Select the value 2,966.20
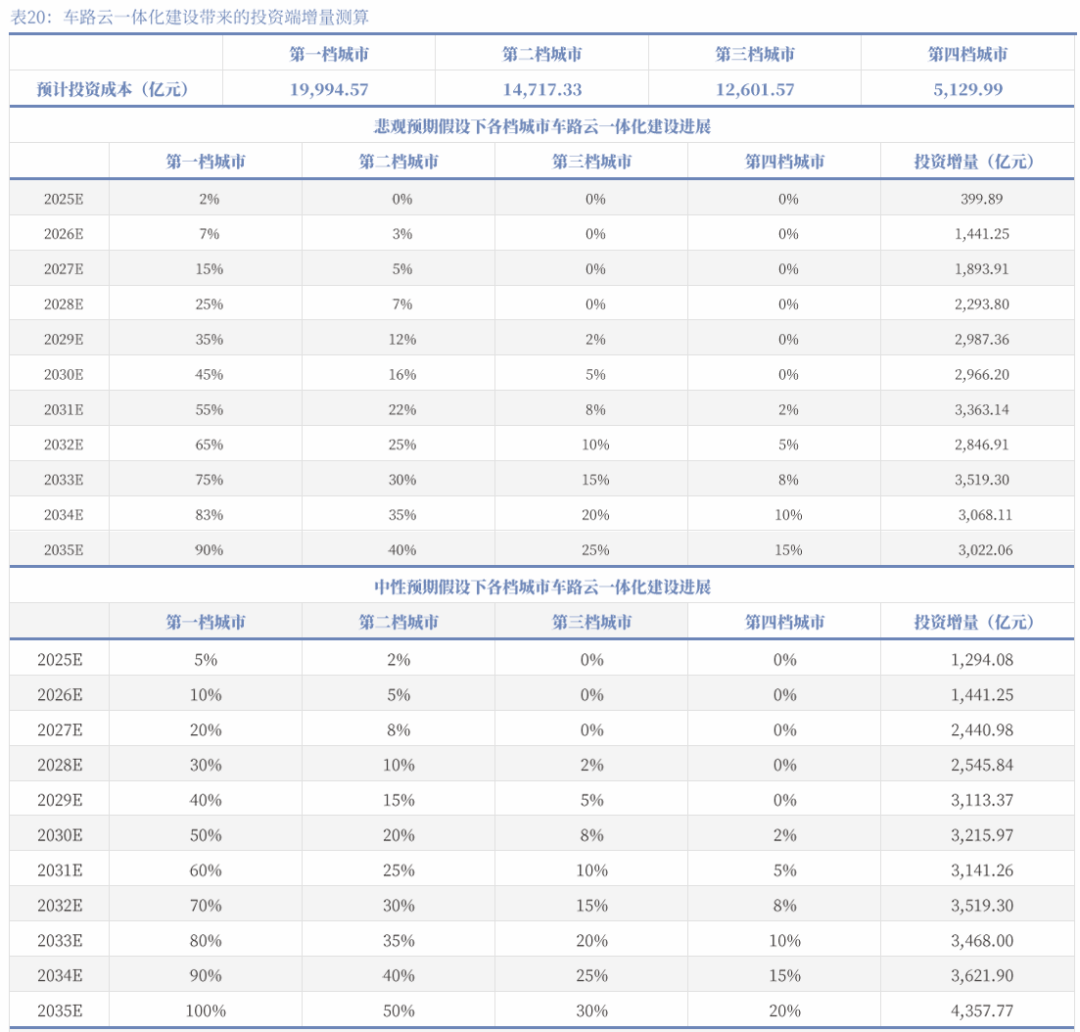The height and width of the screenshot is (1032, 1080). tap(982, 375)
